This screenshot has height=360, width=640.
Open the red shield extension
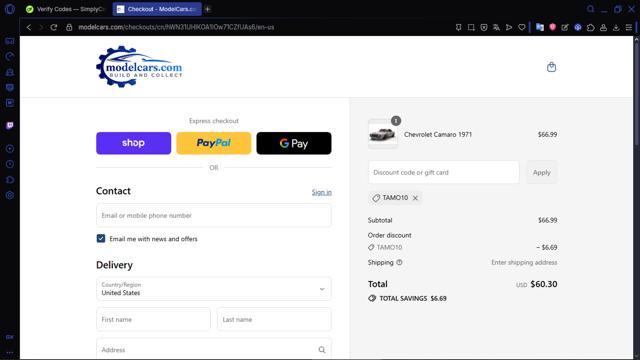click(552, 27)
